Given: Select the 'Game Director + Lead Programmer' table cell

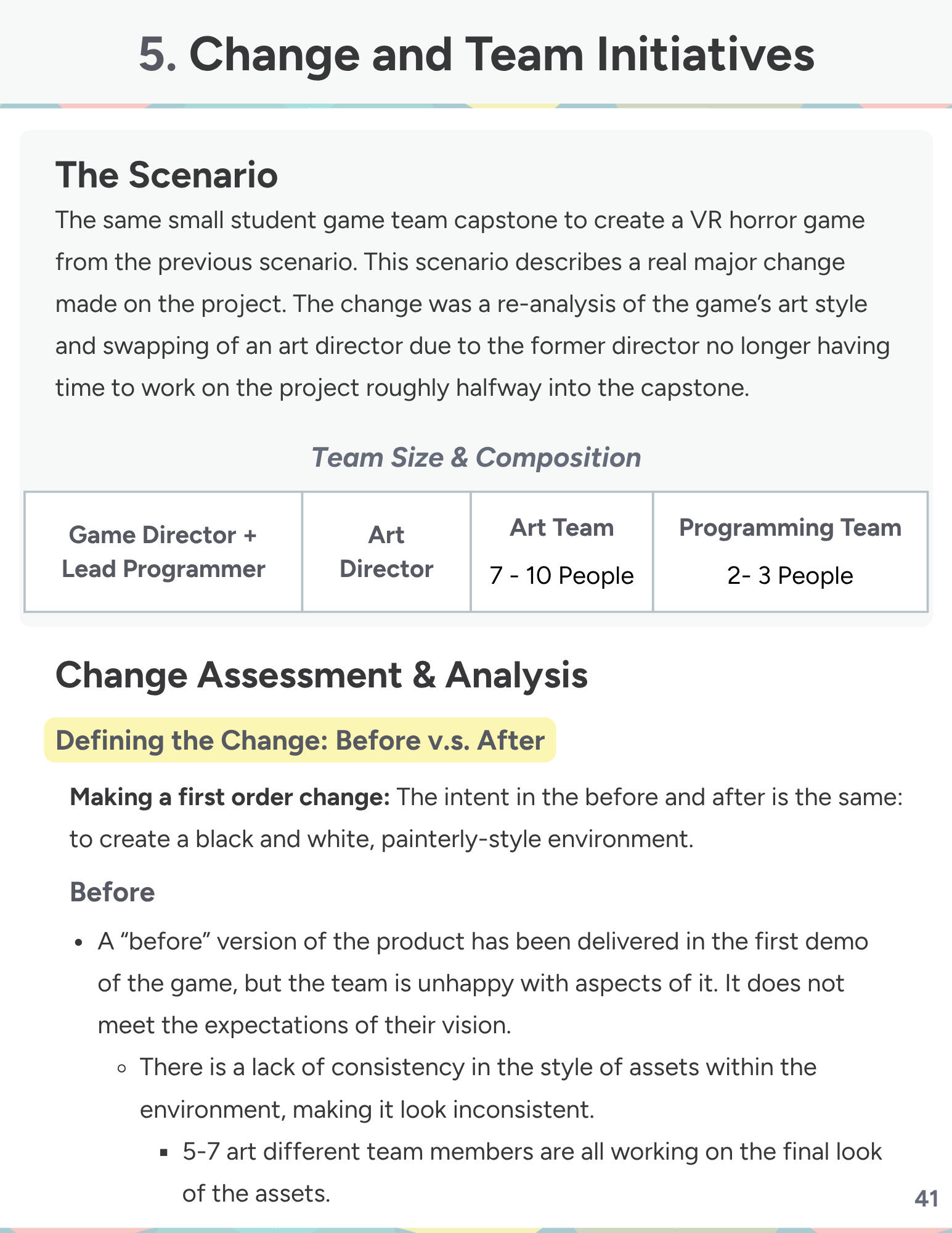Looking at the screenshot, I should point(163,552).
